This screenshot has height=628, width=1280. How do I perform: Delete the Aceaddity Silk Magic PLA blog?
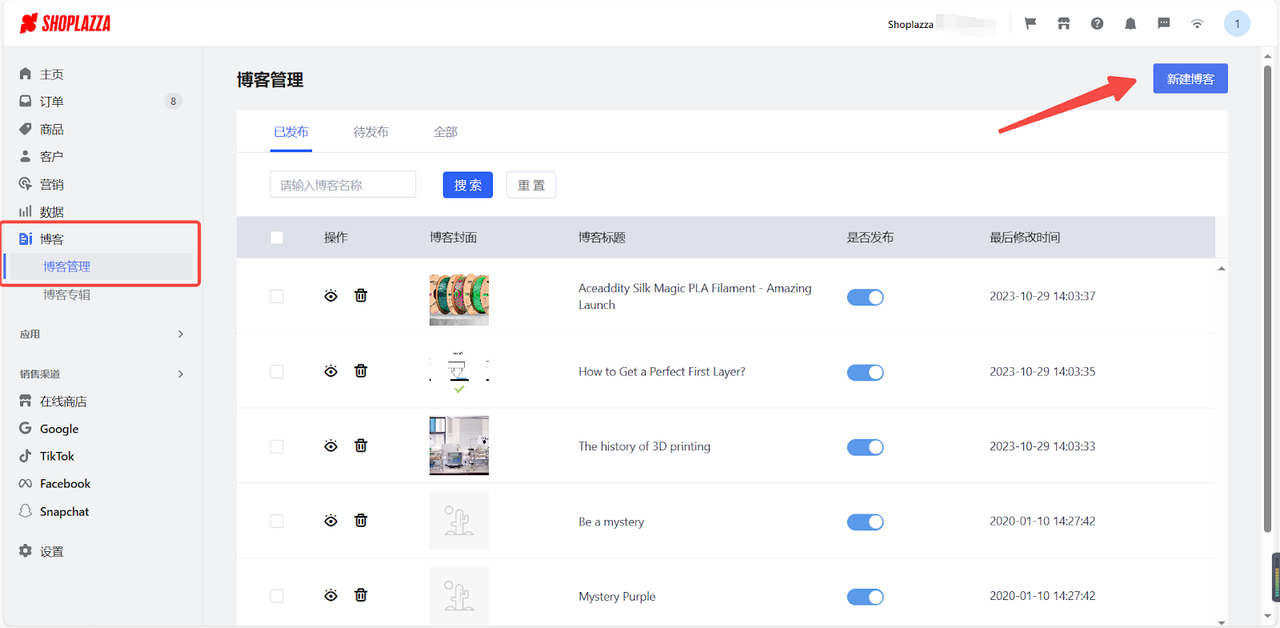pyautogui.click(x=361, y=296)
